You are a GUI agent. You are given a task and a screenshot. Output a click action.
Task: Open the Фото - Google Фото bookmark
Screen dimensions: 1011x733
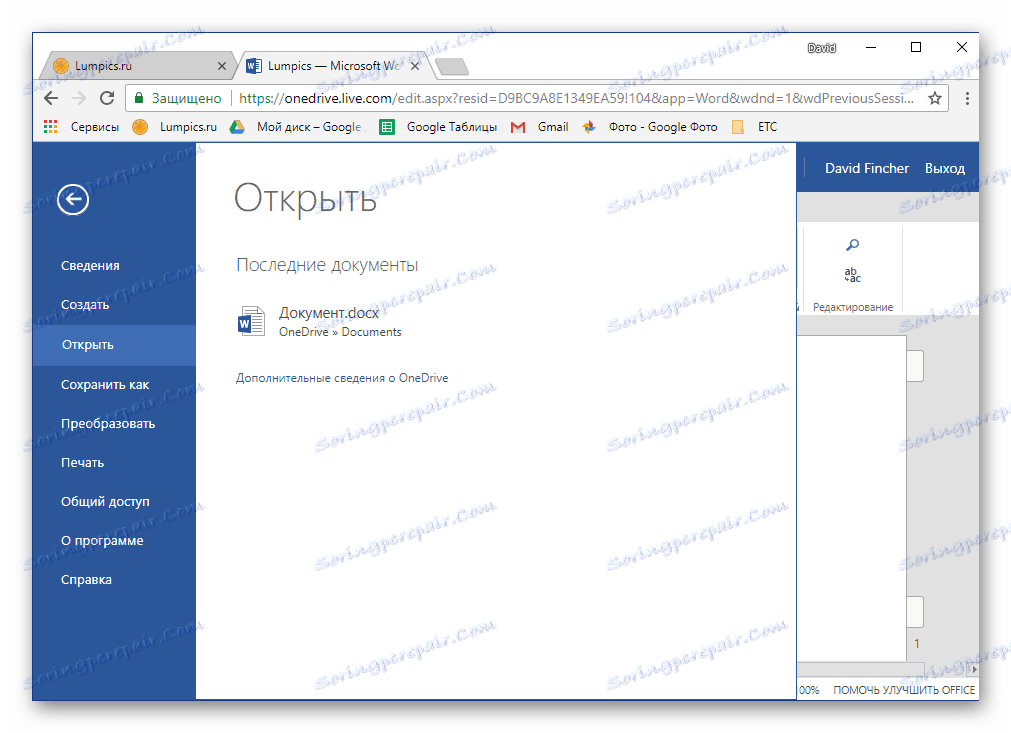pos(649,127)
